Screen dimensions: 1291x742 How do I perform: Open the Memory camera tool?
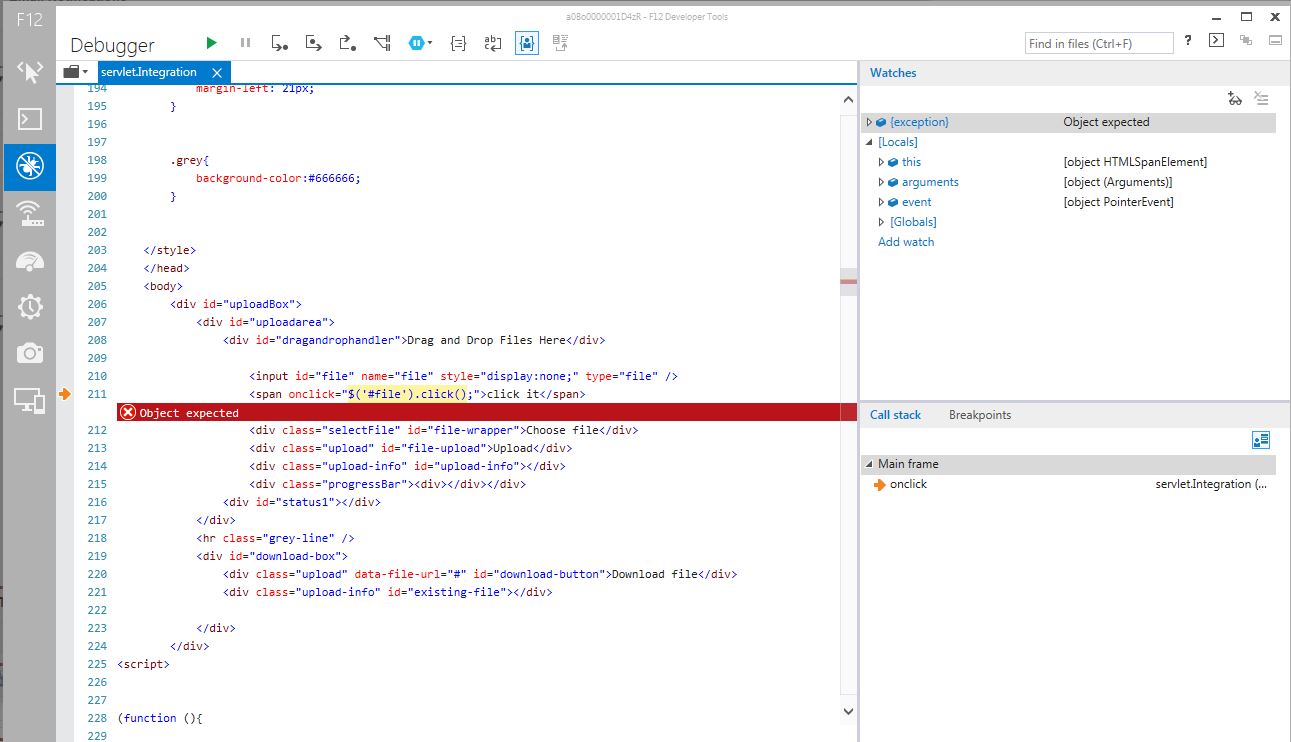[x=29, y=353]
